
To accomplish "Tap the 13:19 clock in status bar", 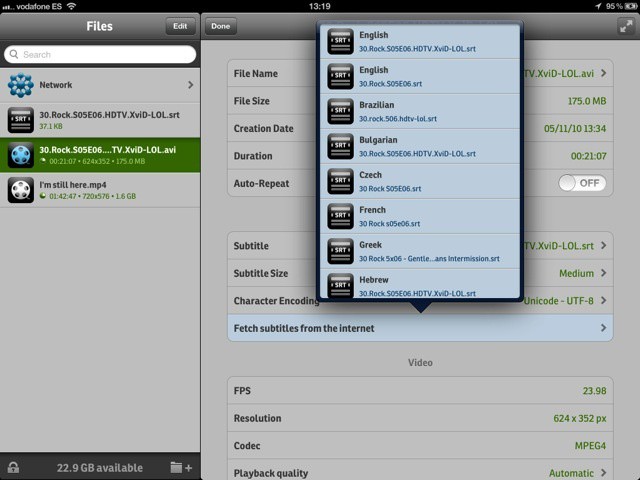I will tap(320, 6).
